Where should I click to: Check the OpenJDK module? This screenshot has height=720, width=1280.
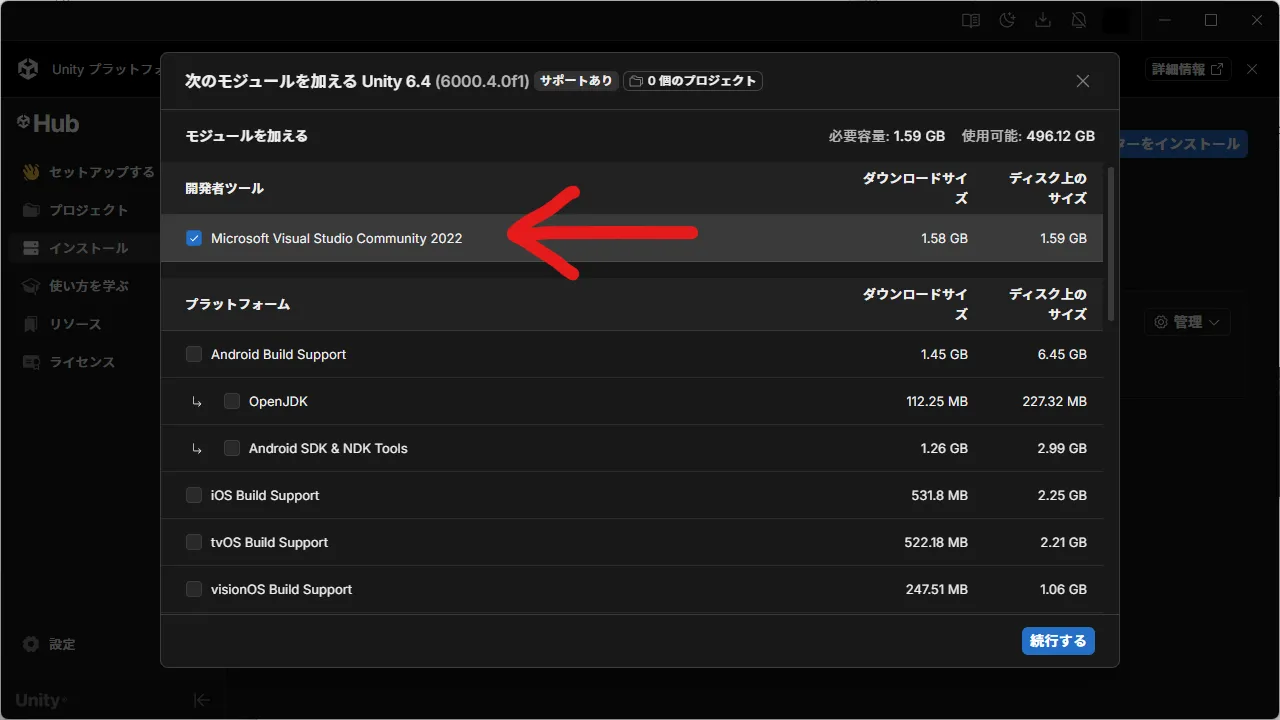tap(231, 401)
